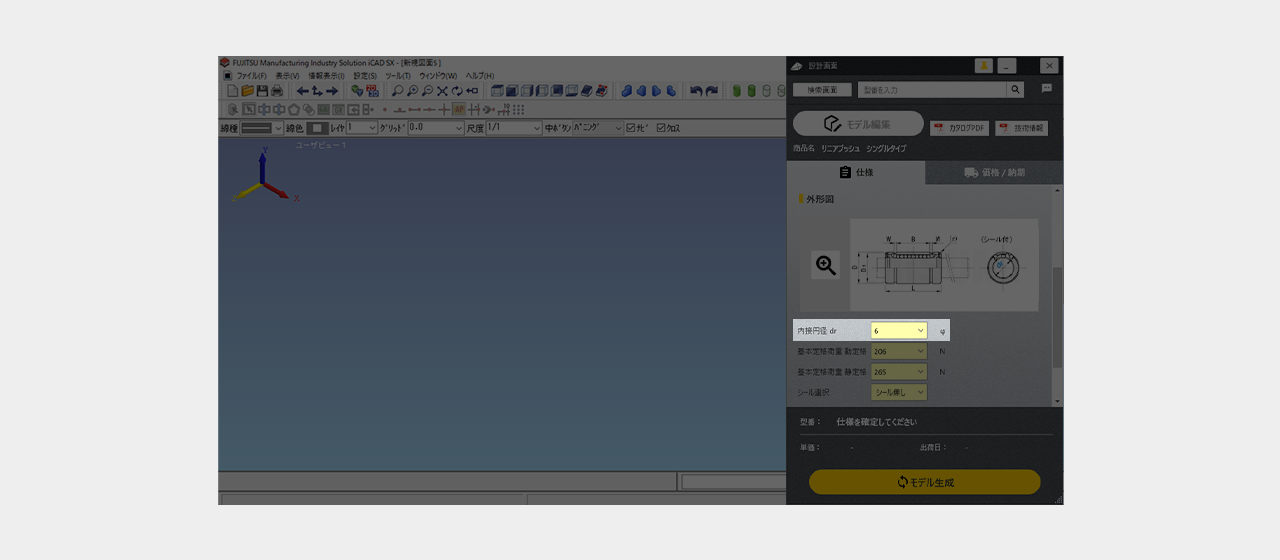Zoom the outline drawing with magnifier icon
Screen dimensions: 1280x560
coord(825,265)
